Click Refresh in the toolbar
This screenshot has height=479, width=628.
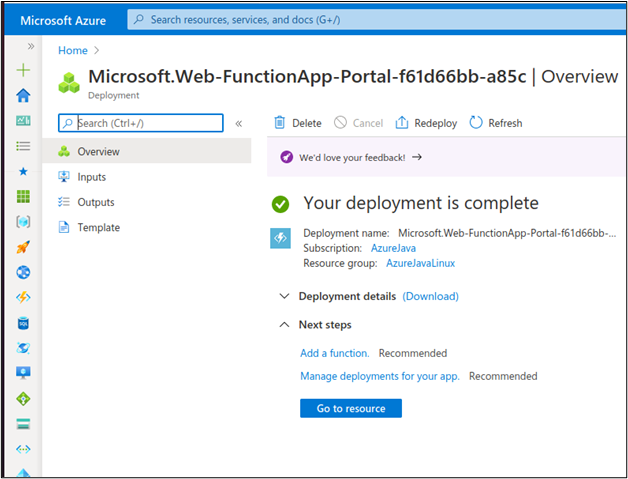[x=496, y=123]
